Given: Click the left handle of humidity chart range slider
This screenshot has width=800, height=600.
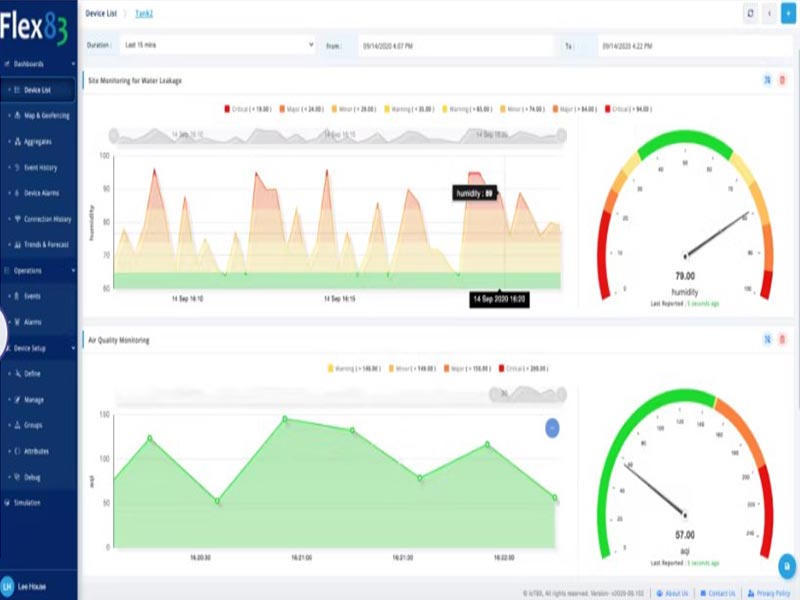Looking at the screenshot, I should [115, 134].
